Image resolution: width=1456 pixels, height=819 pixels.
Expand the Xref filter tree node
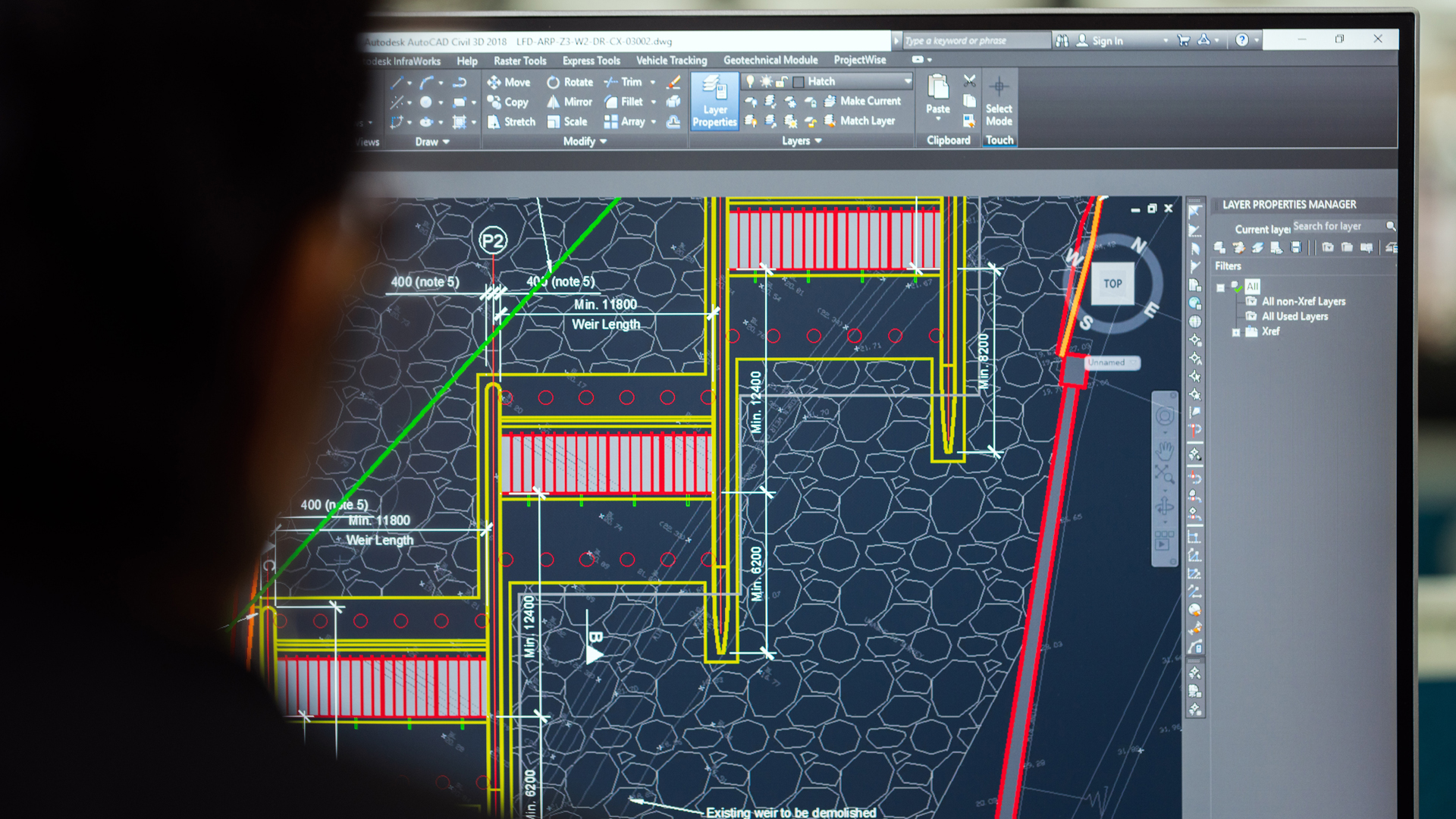1236,332
